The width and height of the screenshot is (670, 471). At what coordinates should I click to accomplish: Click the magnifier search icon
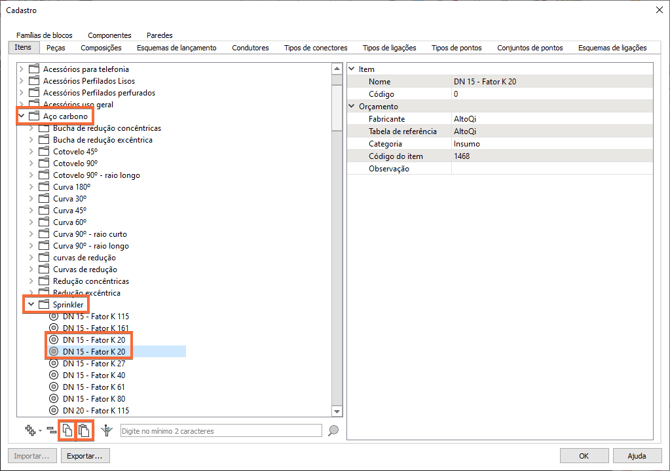click(334, 431)
